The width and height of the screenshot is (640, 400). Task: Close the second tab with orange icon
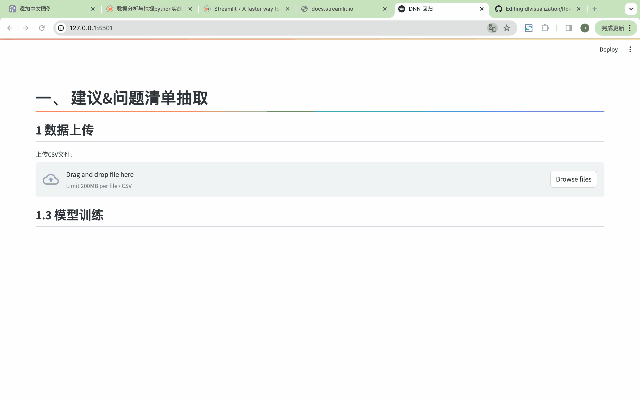pos(190,9)
